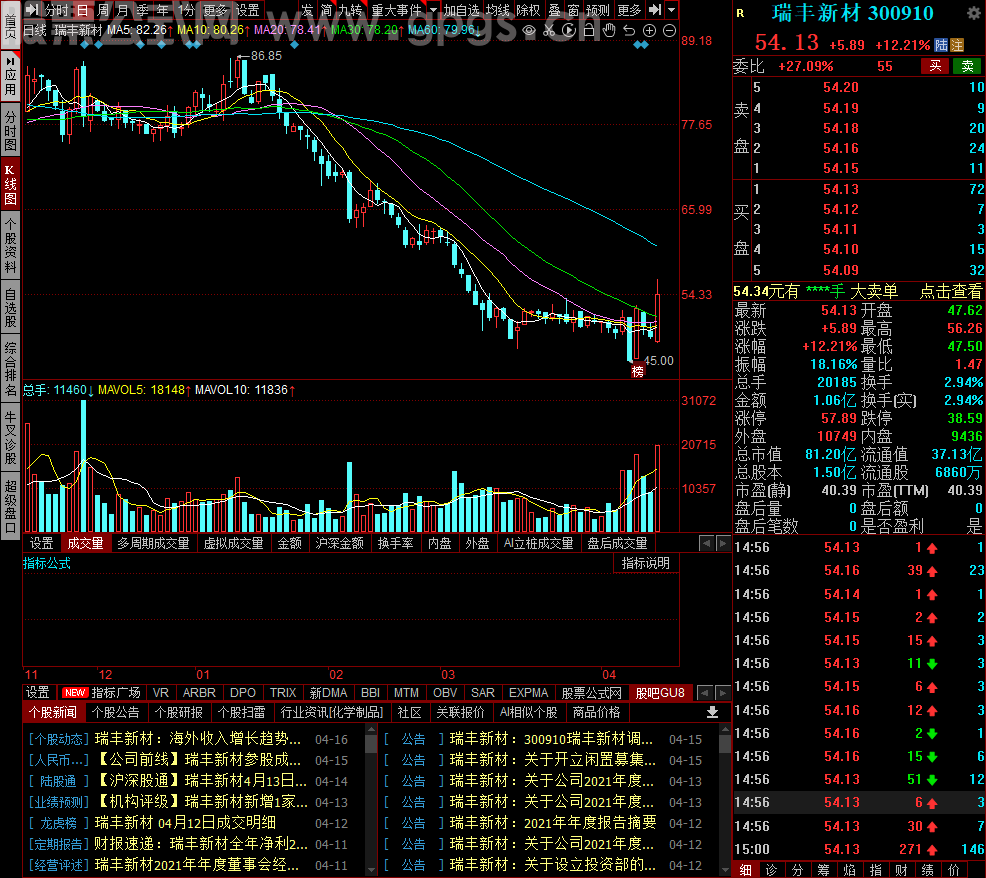Click 点击查看 link for large sell order

pos(951,291)
